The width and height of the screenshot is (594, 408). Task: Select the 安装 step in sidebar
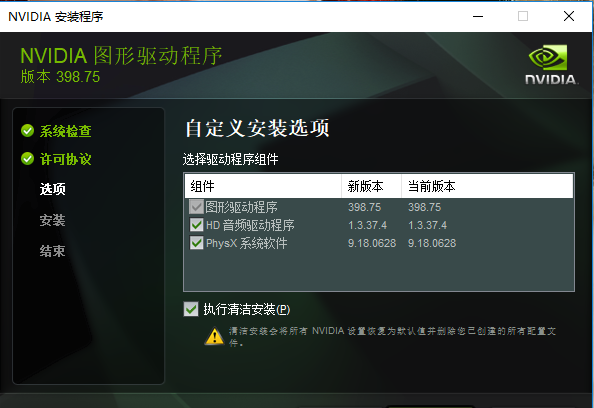pyautogui.click(x=53, y=220)
